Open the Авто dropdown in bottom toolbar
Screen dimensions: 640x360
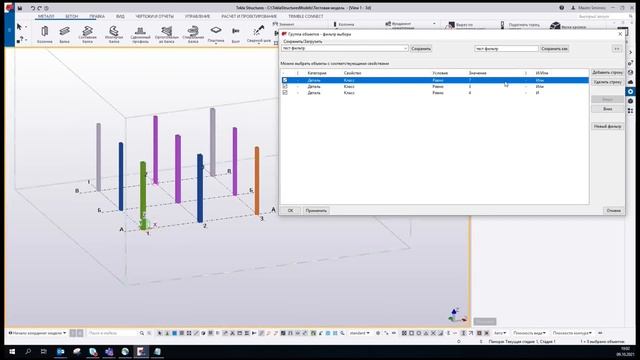click(500, 333)
